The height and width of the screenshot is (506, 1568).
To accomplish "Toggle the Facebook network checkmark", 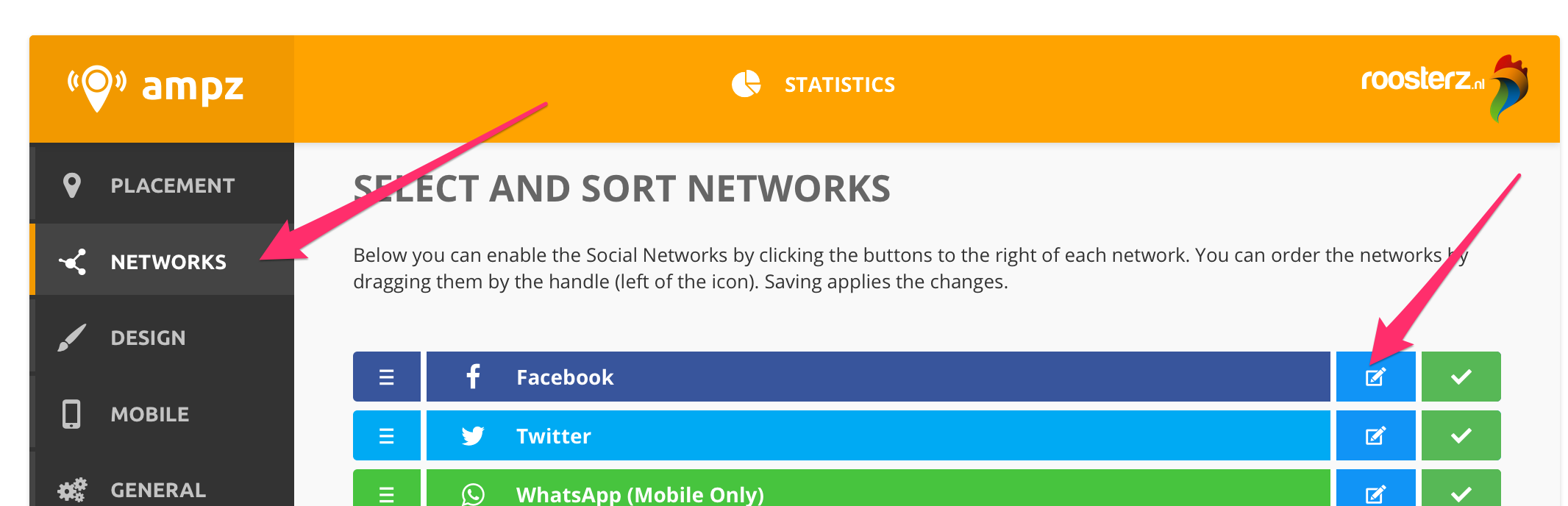I will [1461, 377].
